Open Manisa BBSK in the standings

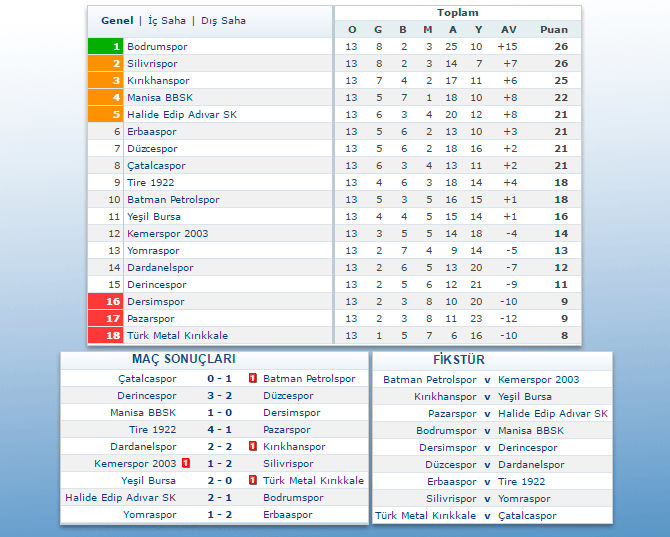[160, 98]
